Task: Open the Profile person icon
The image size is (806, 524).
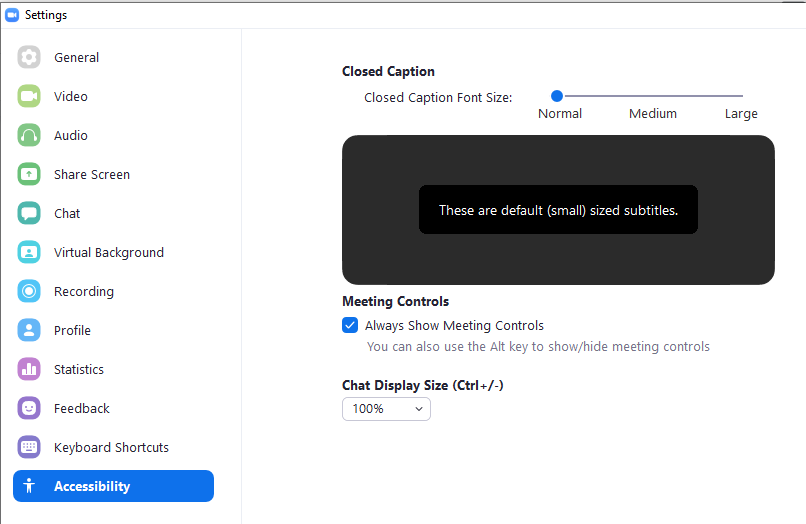Action: click(x=29, y=330)
